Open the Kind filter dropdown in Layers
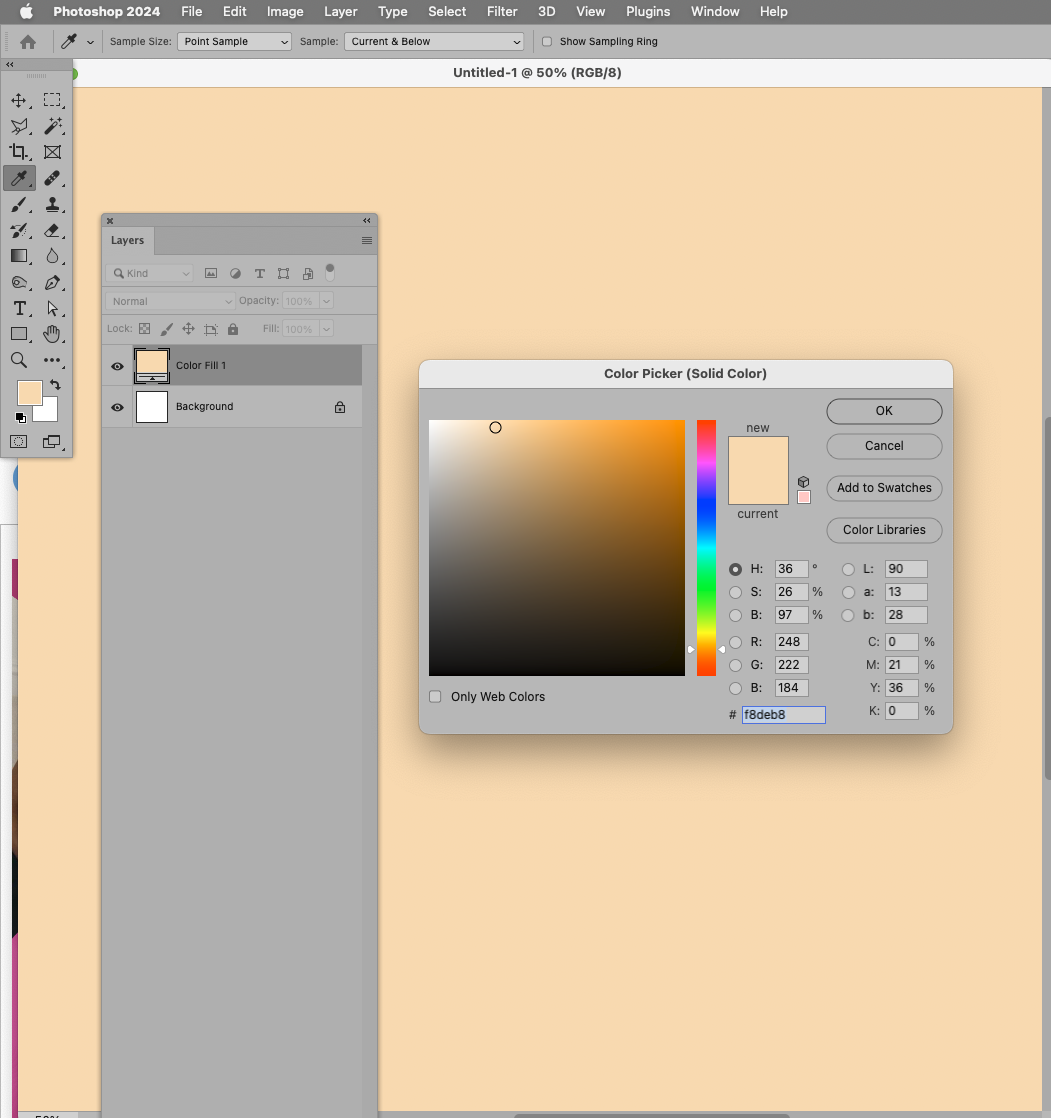 (x=149, y=272)
